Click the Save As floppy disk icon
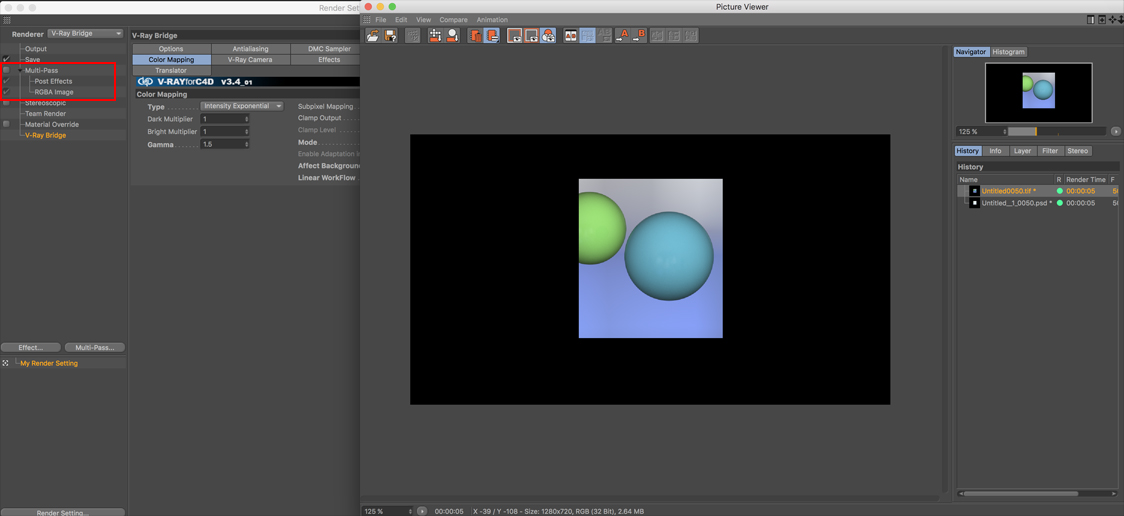 [x=391, y=36]
